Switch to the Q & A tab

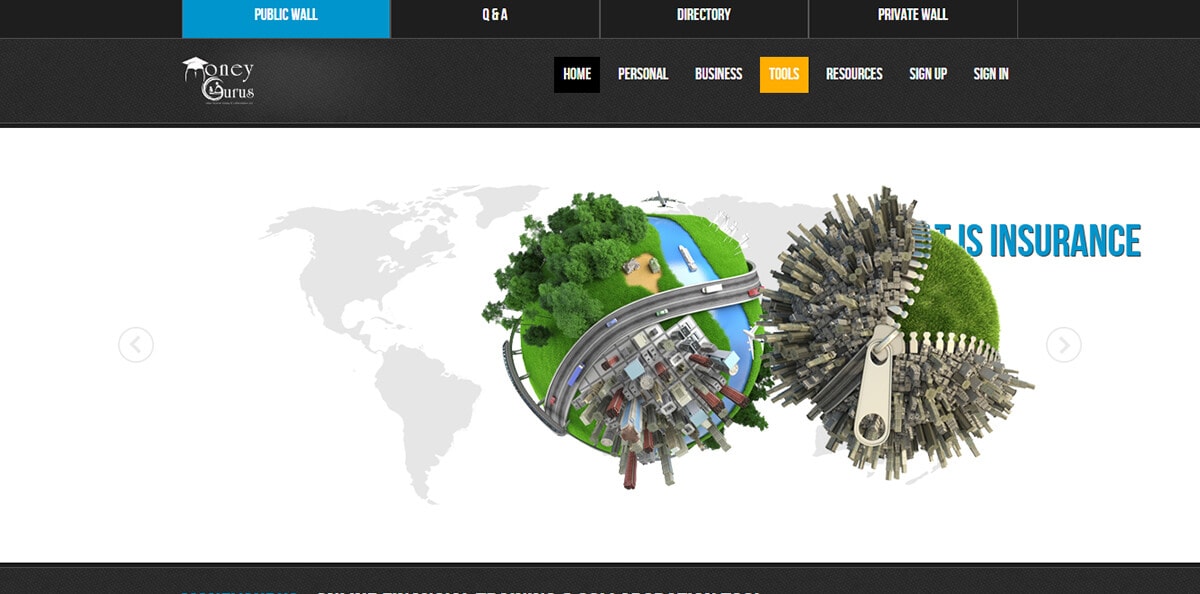click(x=495, y=16)
